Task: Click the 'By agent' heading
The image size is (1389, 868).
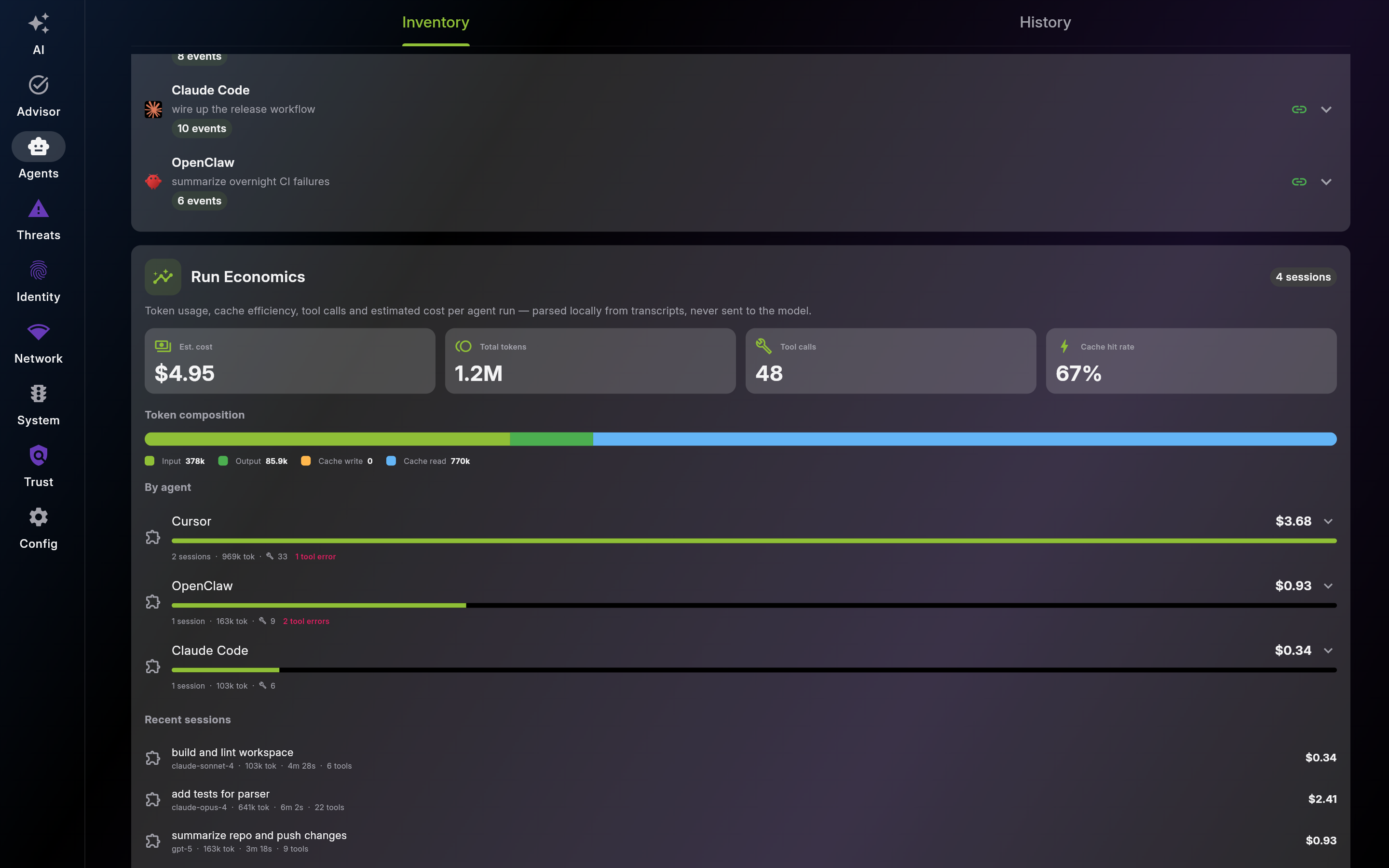Action: (168, 487)
